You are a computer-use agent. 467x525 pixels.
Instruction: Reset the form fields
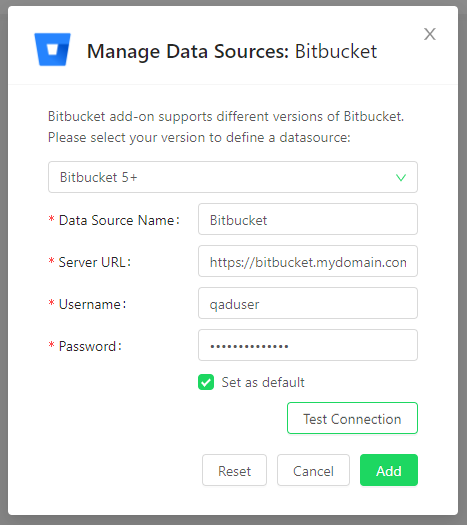(234, 470)
